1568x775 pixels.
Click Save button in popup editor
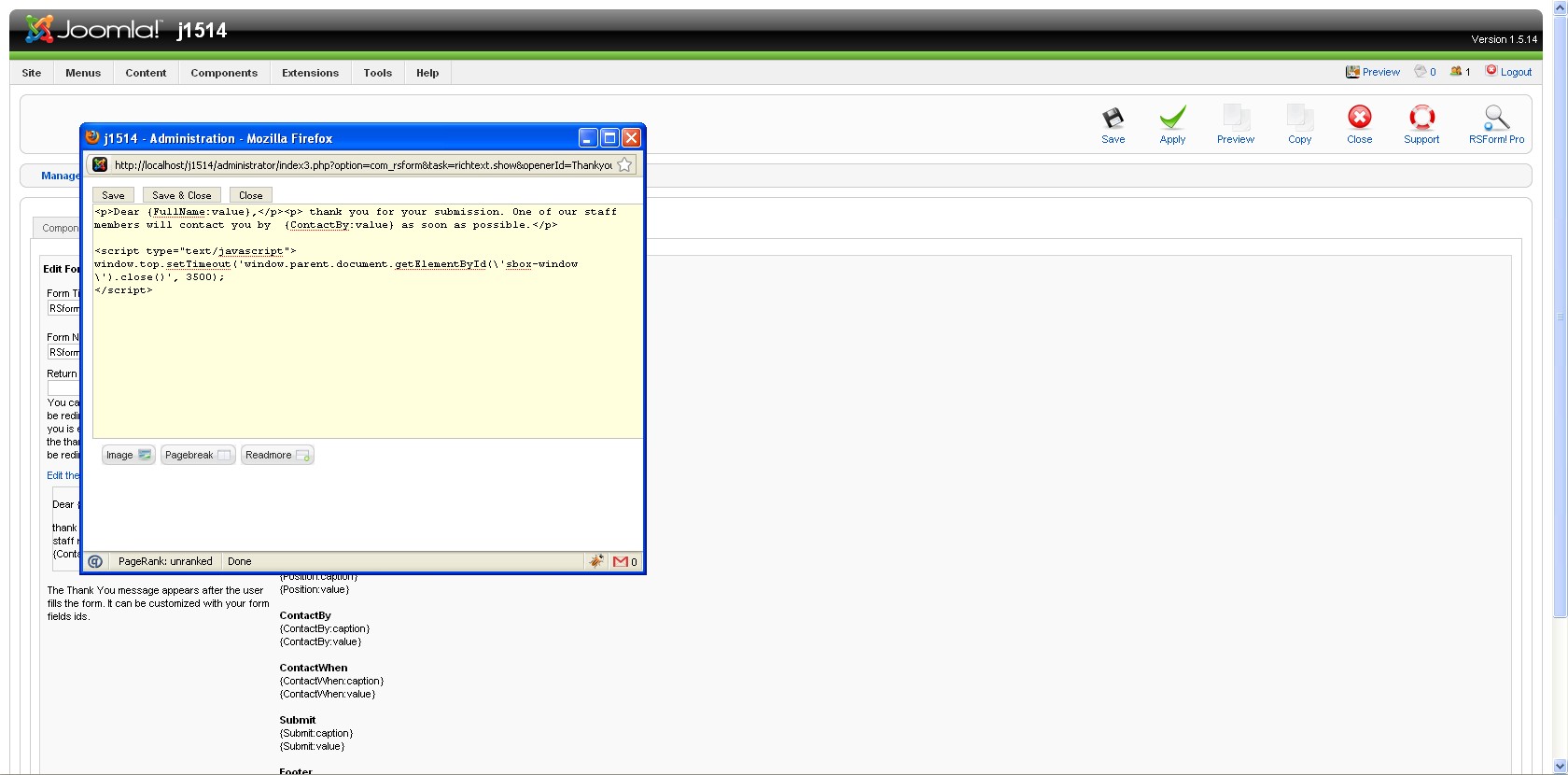(x=113, y=195)
